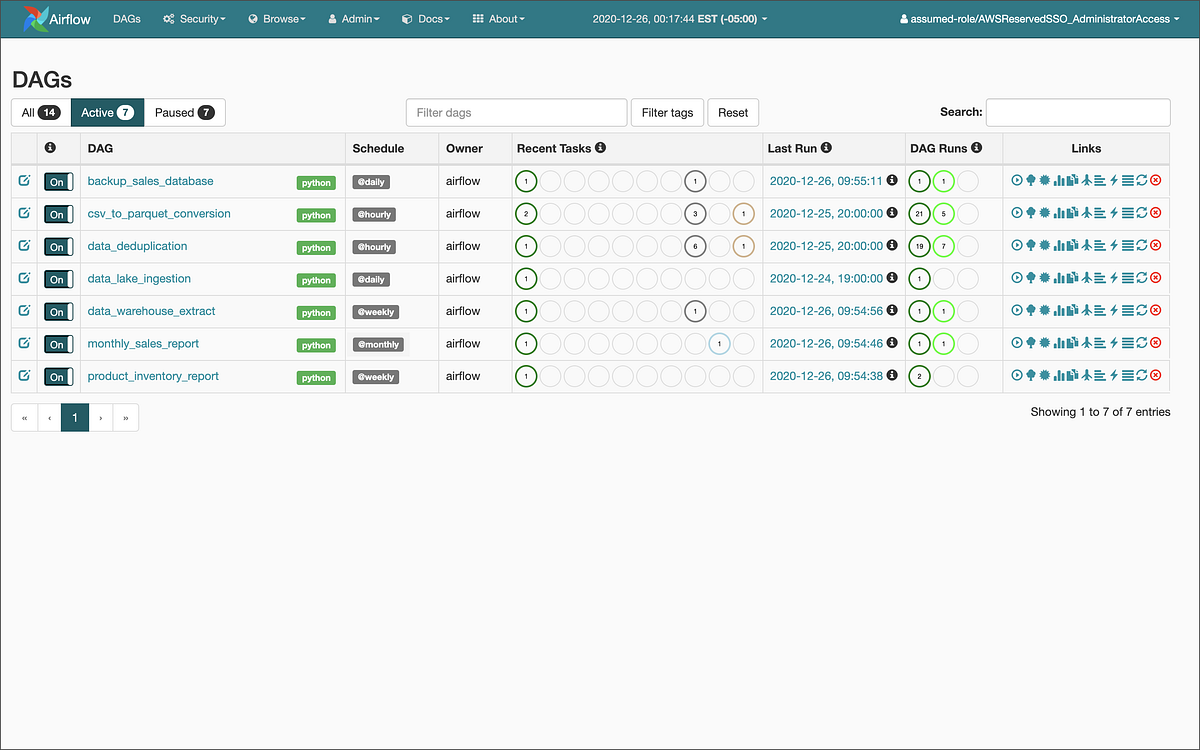
Task: Open the Gantt view for monthly_sales_report
Action: [x=1099, y=343]
